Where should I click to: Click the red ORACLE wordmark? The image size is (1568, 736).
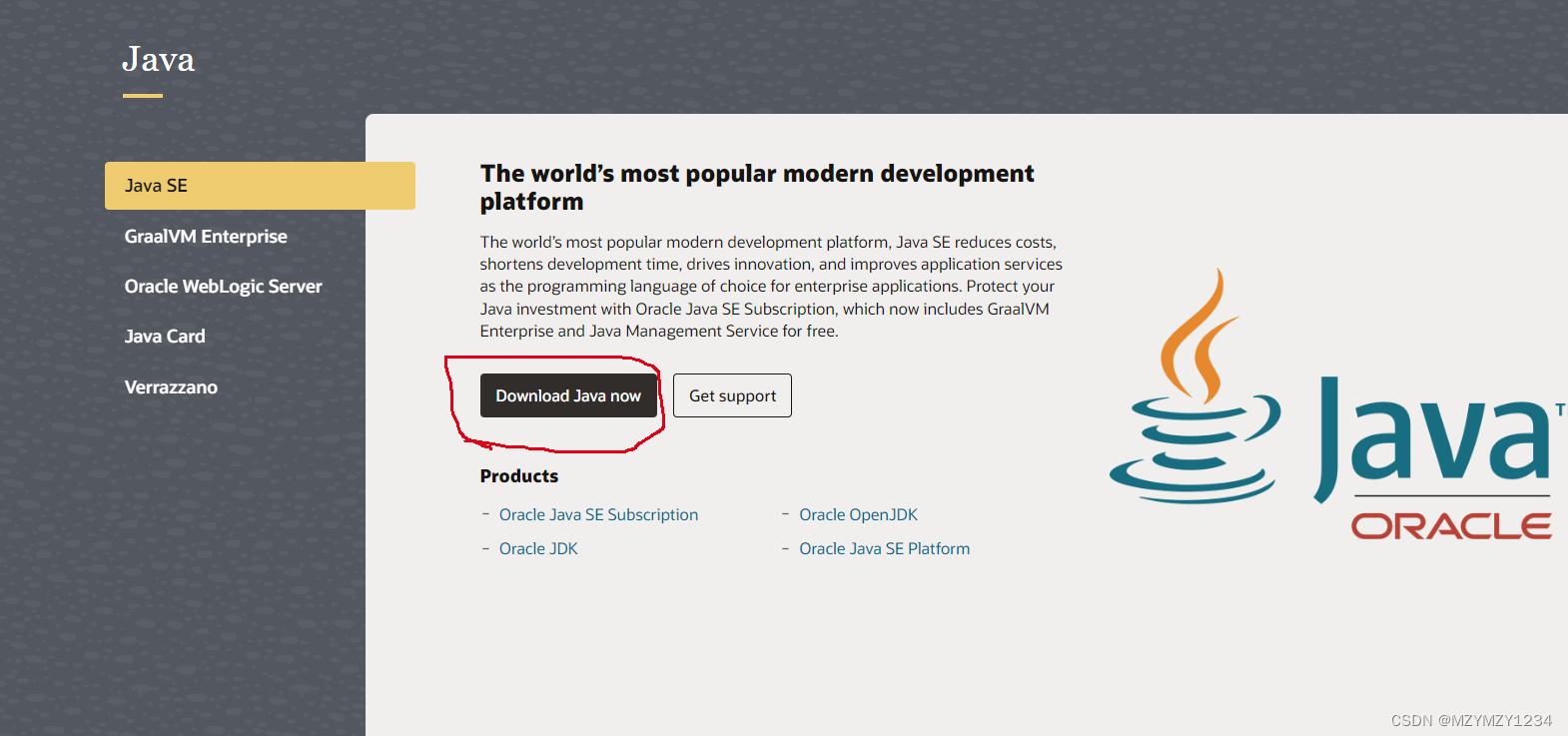click(1451, 526)
